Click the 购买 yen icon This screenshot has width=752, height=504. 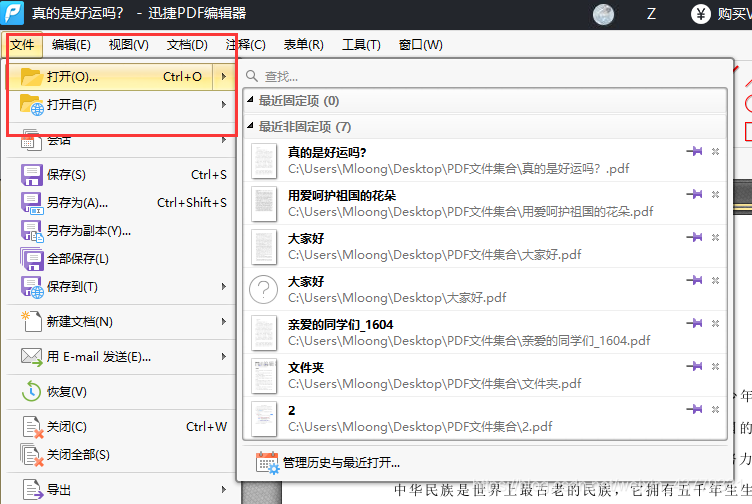click(x=700, y=14)
